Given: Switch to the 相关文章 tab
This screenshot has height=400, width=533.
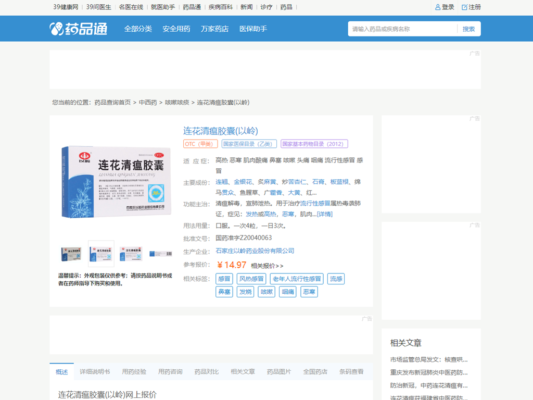Looking at the screenshot, I should [243, 372].
